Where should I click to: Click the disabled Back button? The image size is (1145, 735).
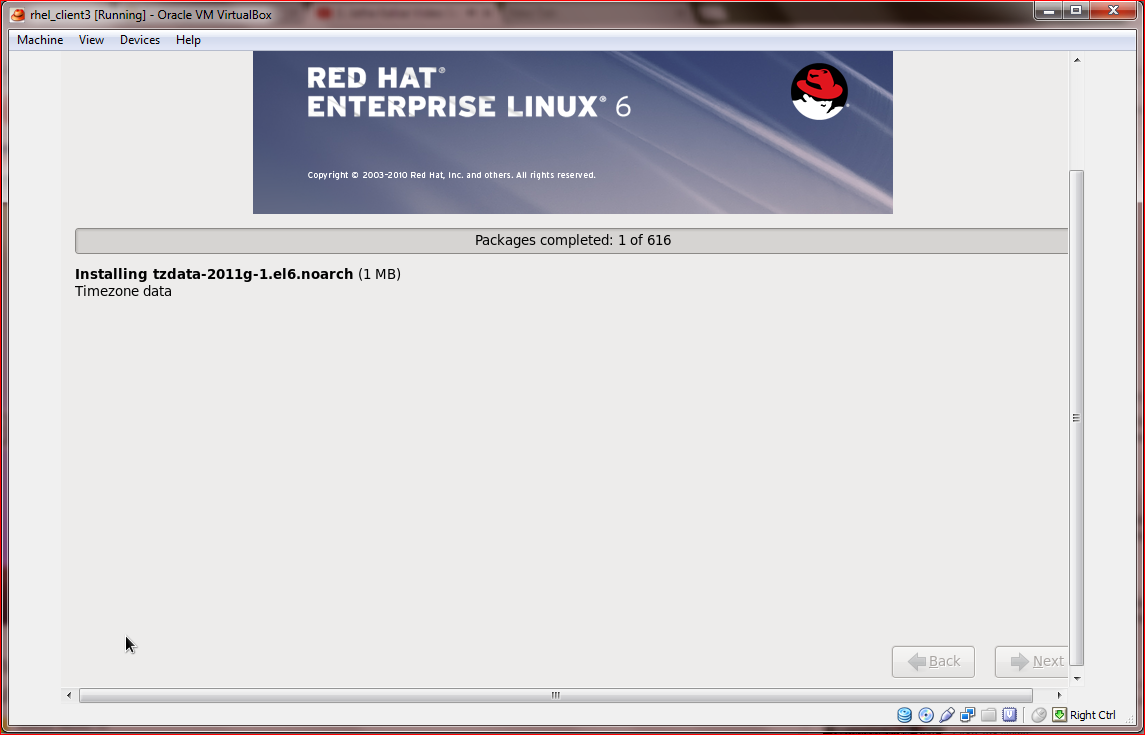coord(932,661)
